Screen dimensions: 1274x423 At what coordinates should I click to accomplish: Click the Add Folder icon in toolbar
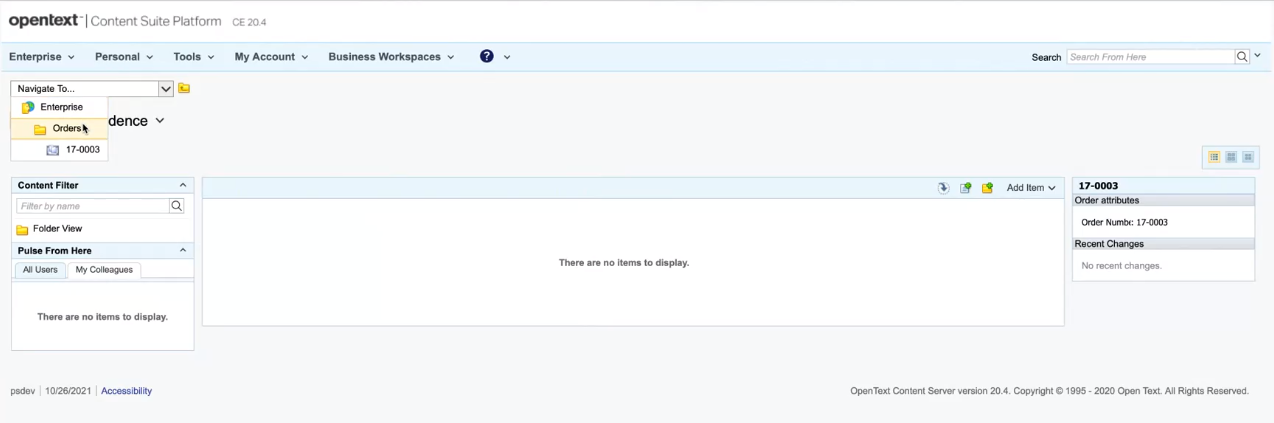[987, 188]
